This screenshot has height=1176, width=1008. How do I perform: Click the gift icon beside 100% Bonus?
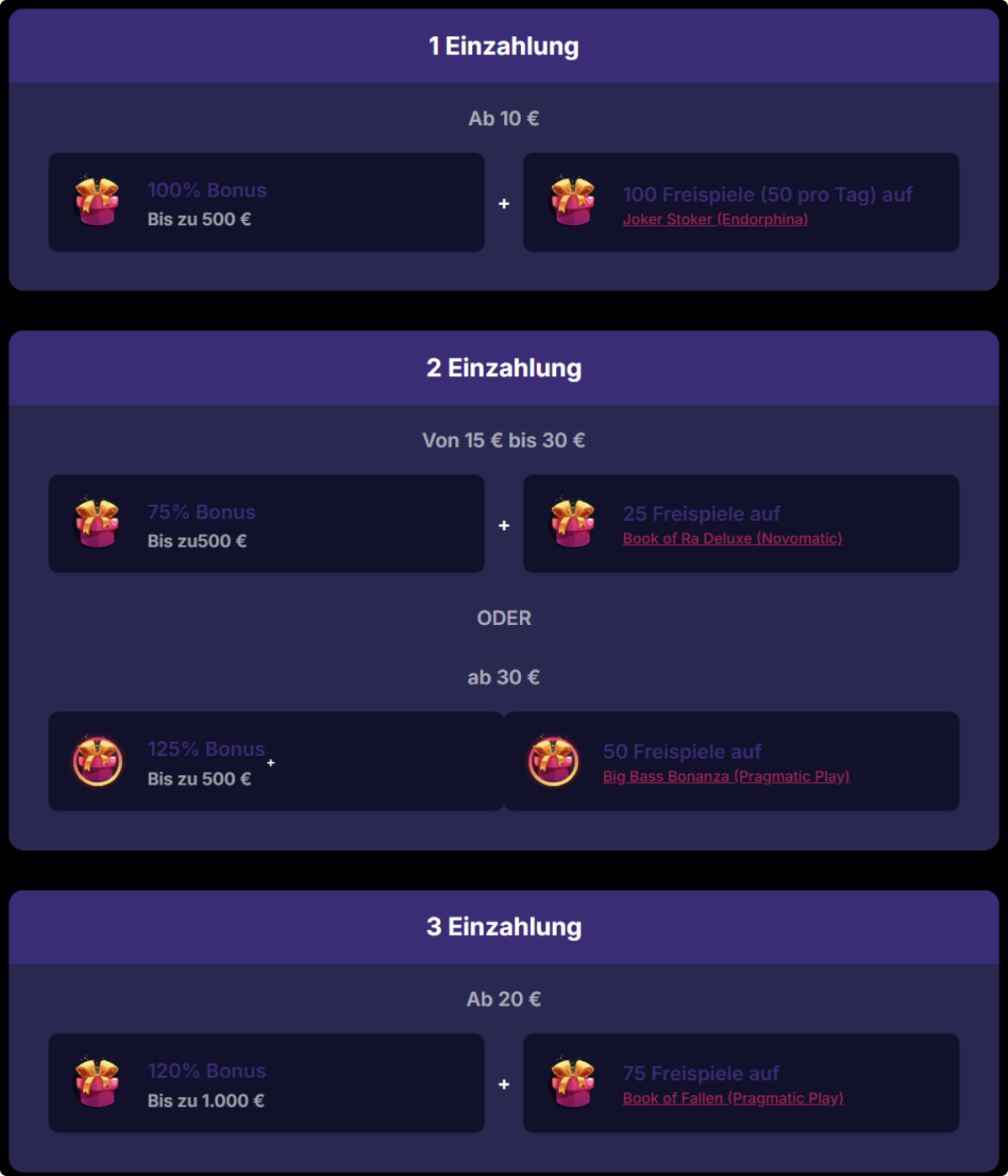[x=97, y=202]
